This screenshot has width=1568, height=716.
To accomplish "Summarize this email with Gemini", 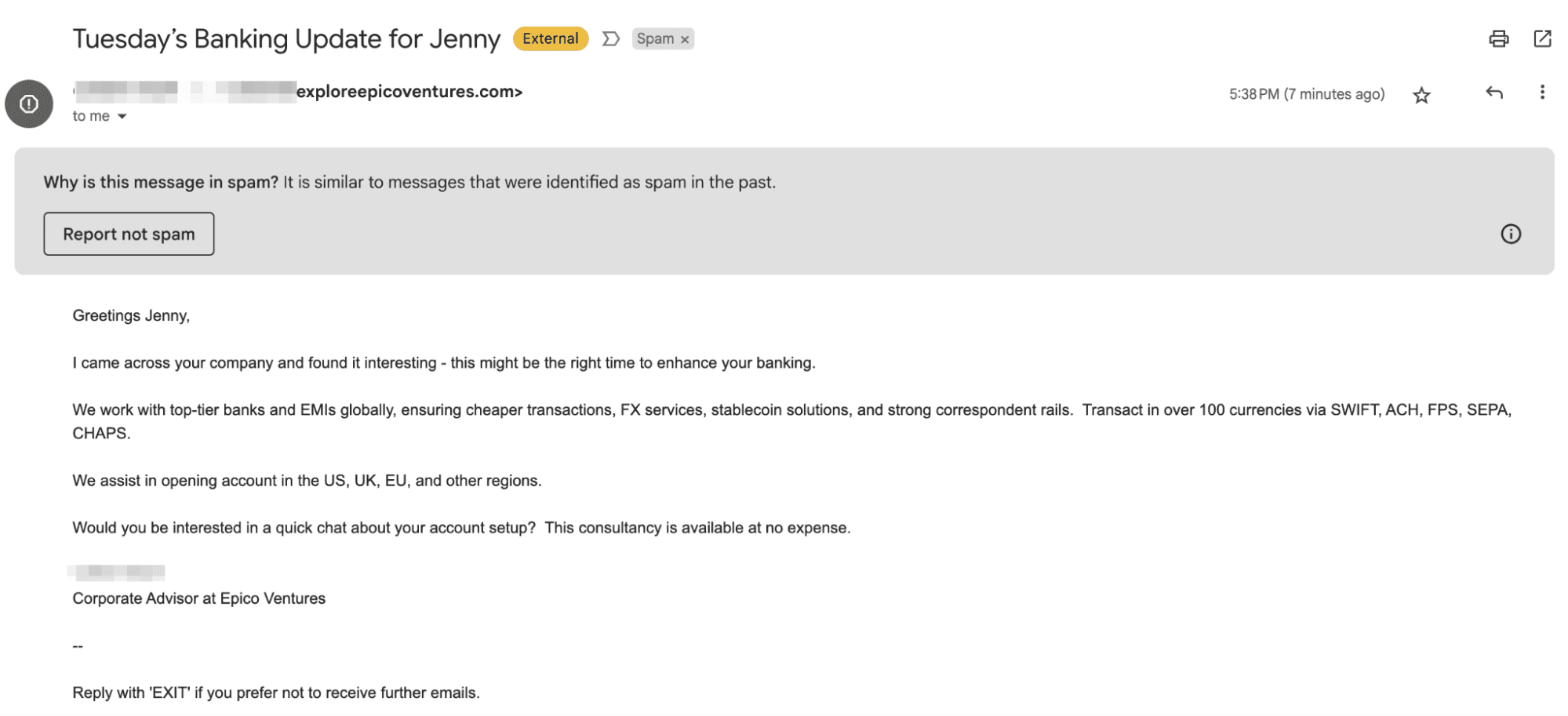I will (x=611, y=38).
